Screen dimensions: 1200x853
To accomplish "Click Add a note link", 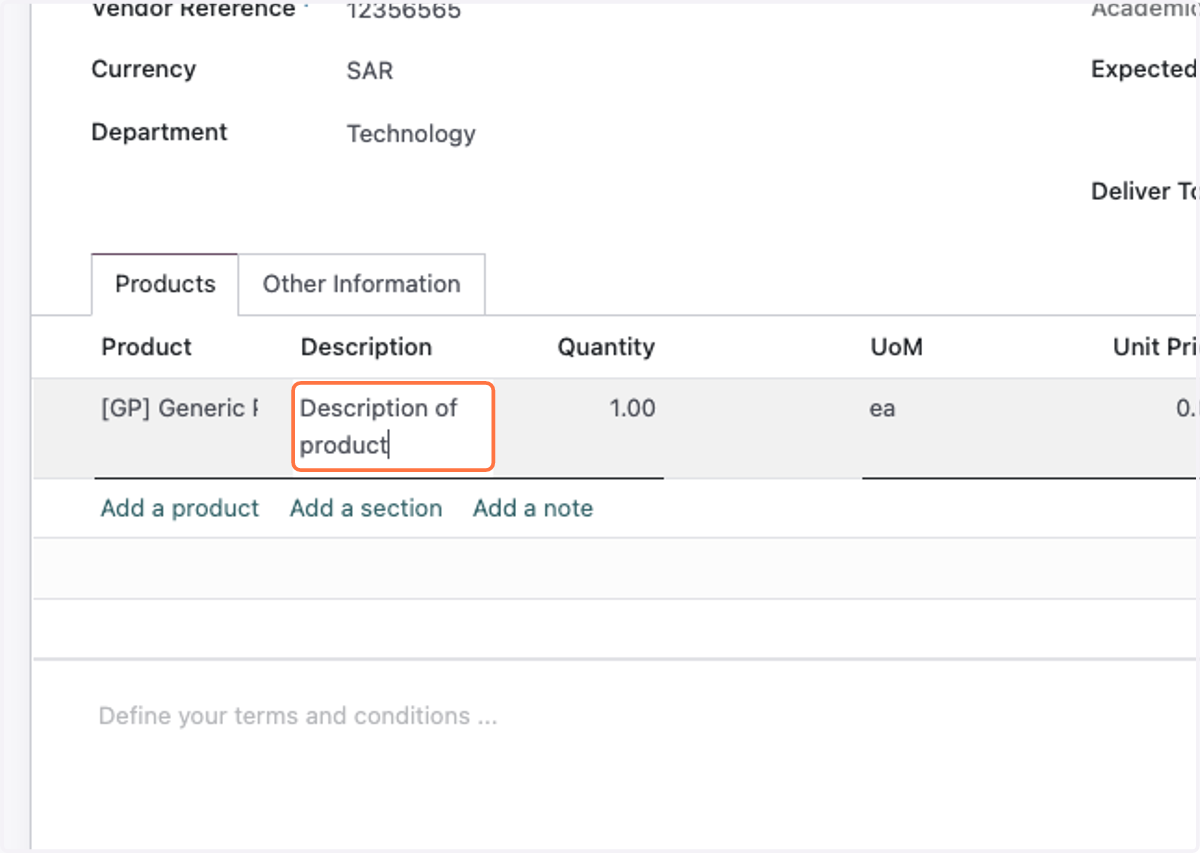I will (x=533, y=508).
